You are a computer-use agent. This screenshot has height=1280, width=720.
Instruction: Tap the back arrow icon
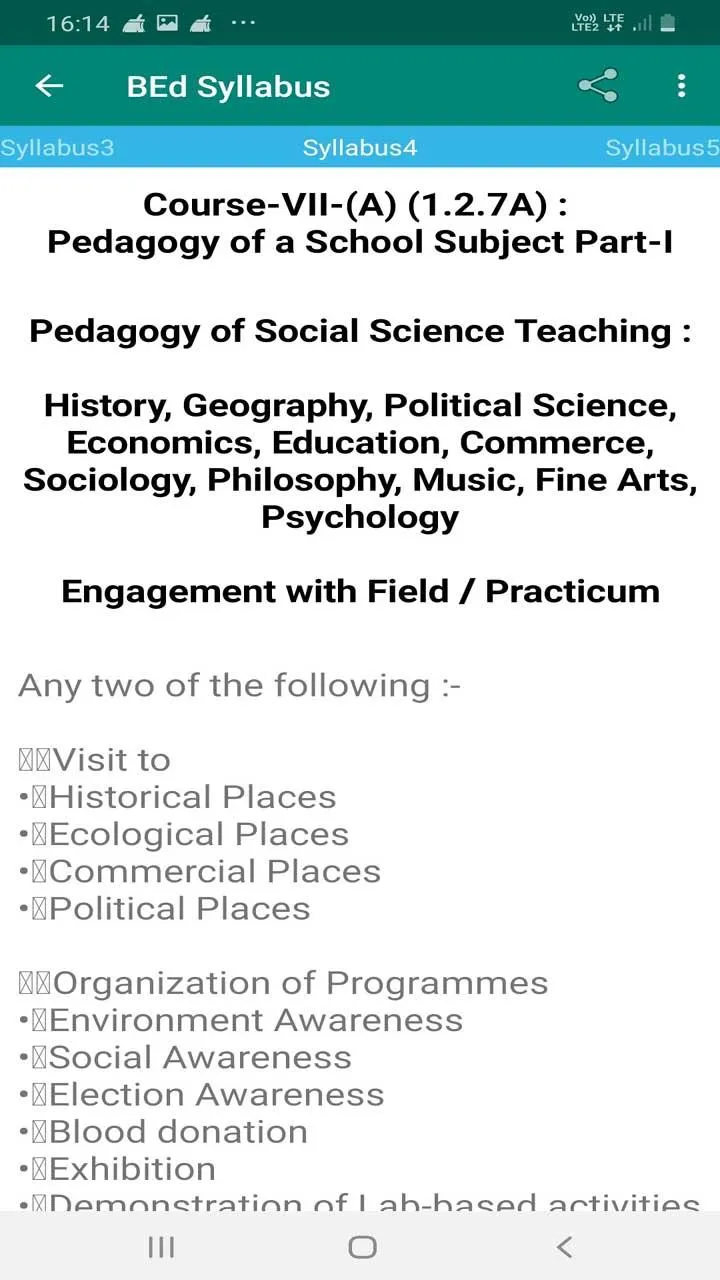(49, 86)
